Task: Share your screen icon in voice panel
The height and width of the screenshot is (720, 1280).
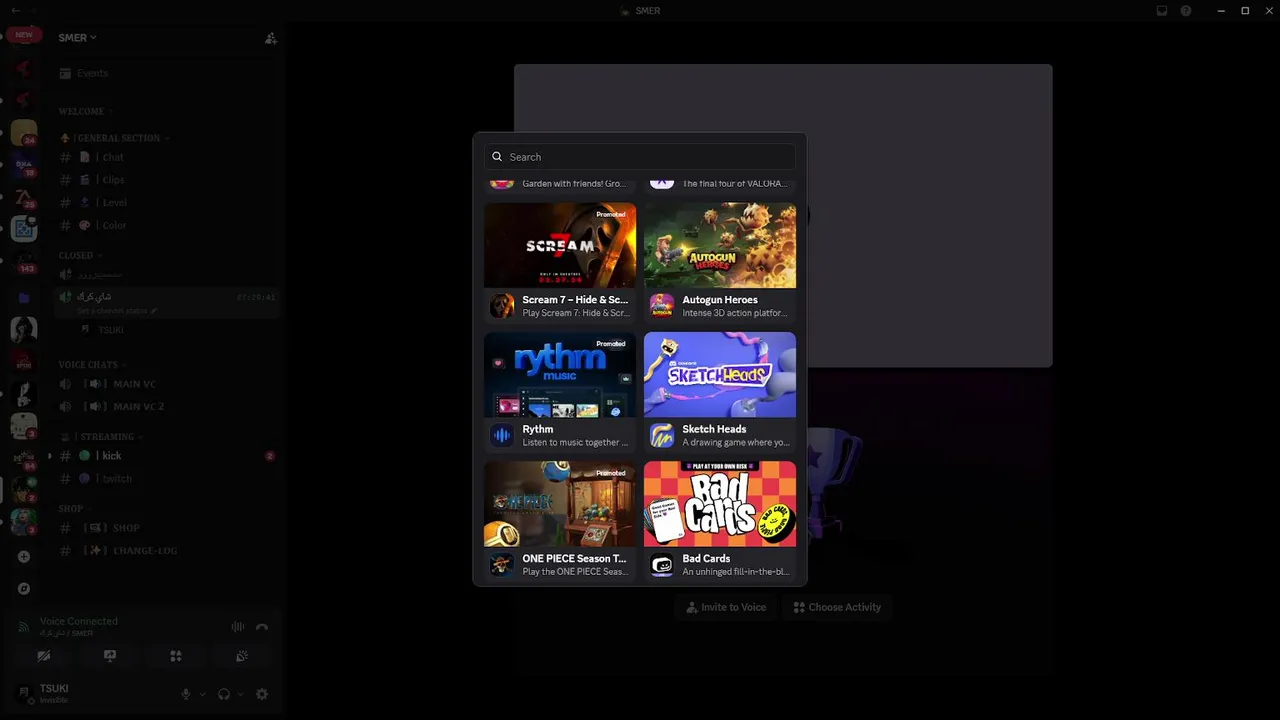Action: [x=110, y=656]
